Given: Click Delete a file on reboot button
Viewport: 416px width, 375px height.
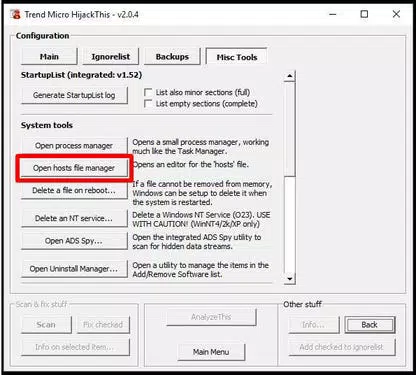Looking at the screenshot, I should [74, 191].
